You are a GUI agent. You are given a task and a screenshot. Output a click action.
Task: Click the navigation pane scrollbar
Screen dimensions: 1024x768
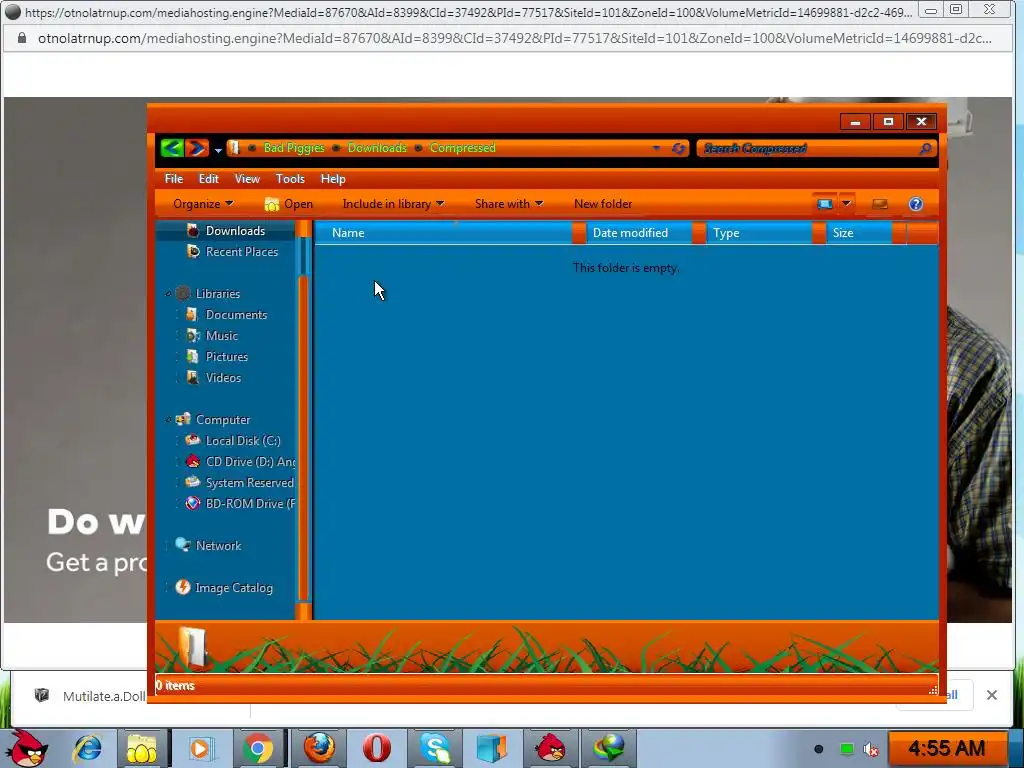pos(303,421)
